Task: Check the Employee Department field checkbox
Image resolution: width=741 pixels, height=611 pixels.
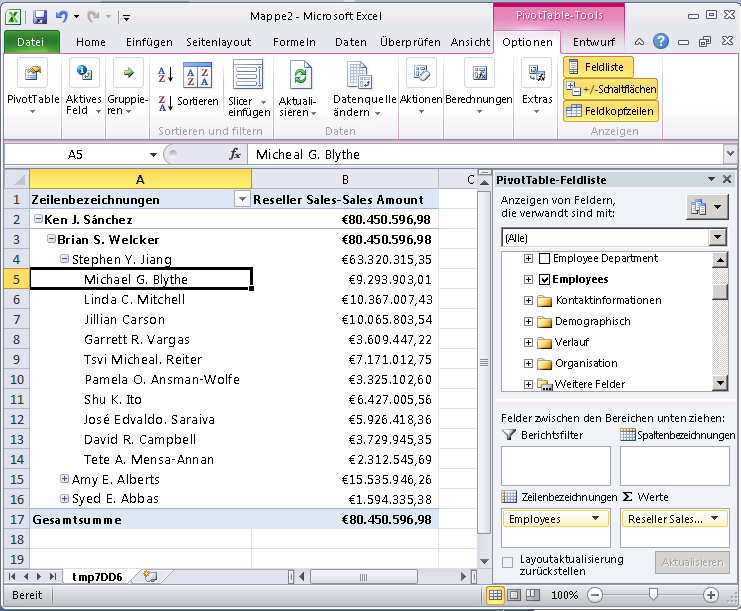Action: (x=545, y=259)
